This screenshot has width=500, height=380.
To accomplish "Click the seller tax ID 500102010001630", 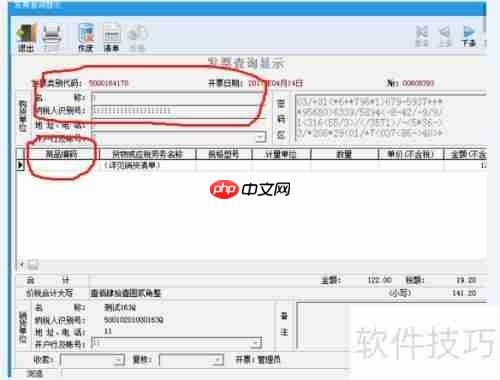I will tap(134, 320).
